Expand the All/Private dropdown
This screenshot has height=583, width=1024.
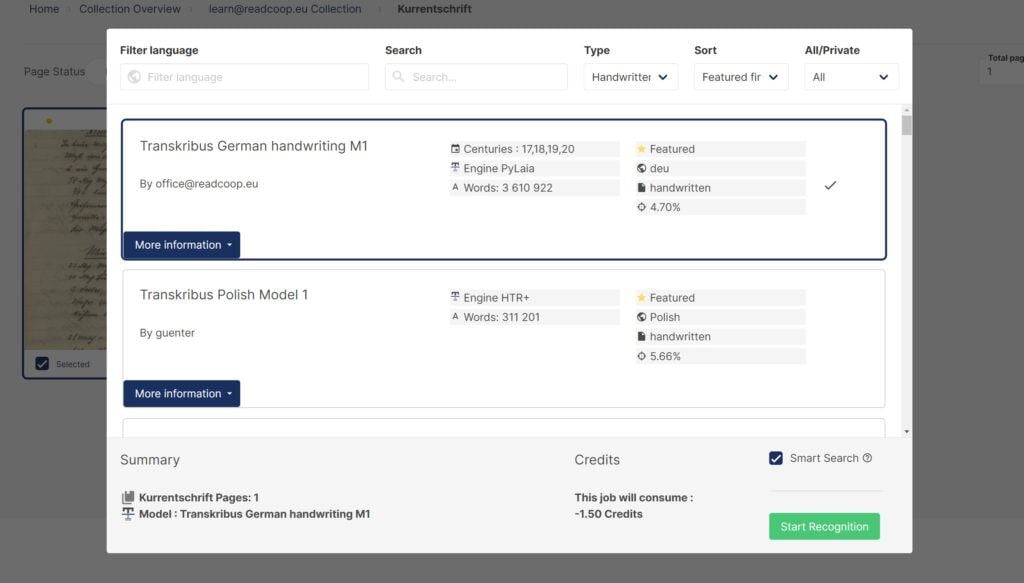[850, 77]
